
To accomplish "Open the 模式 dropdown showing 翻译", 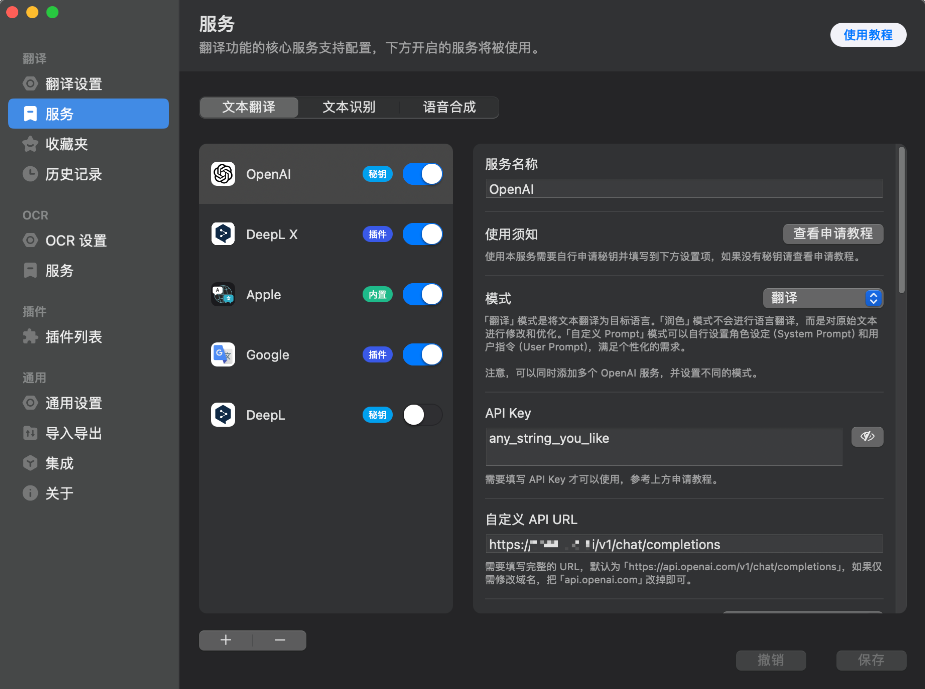I will [x=823, y=298].
